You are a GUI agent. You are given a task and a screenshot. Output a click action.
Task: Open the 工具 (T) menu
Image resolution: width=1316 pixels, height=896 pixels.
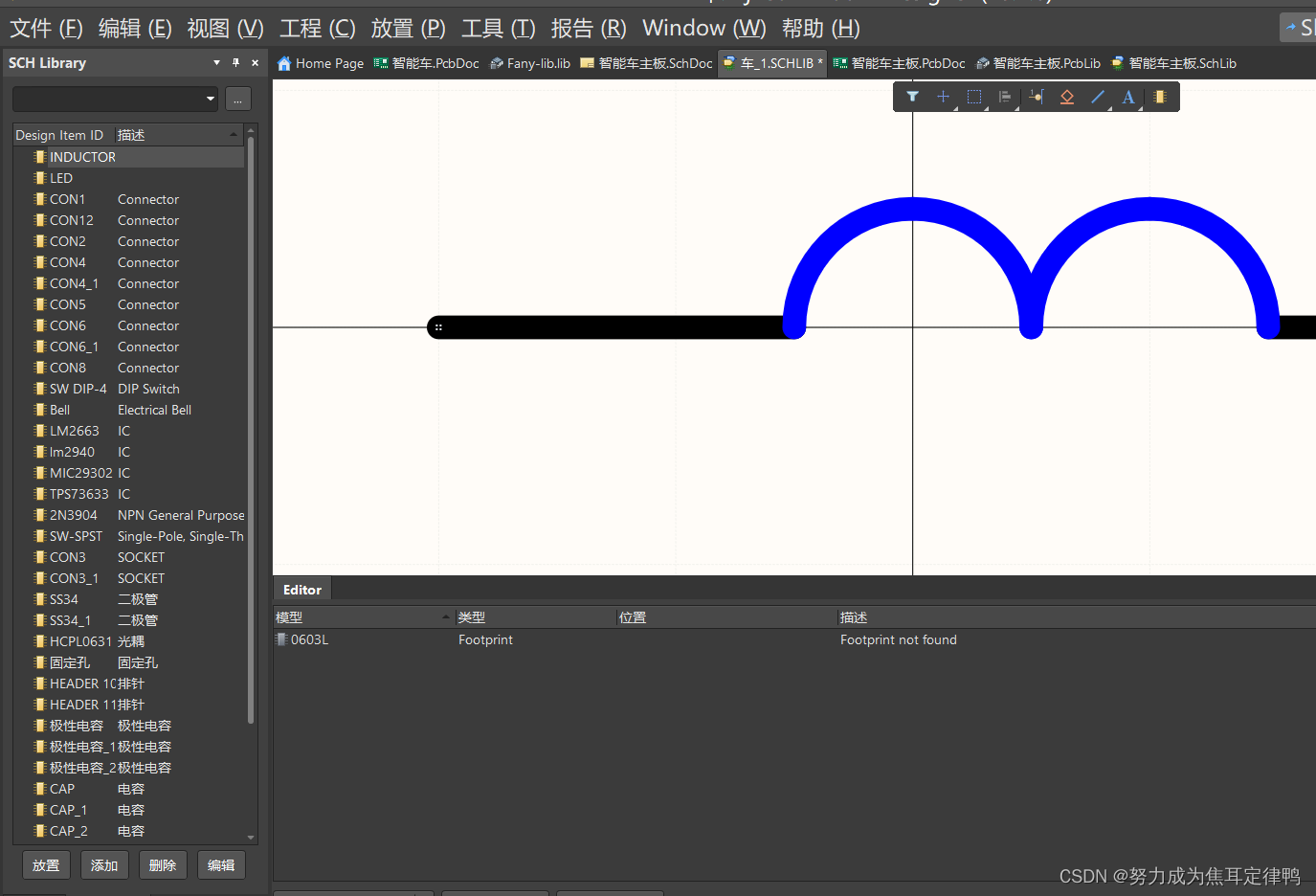[498, 29]
